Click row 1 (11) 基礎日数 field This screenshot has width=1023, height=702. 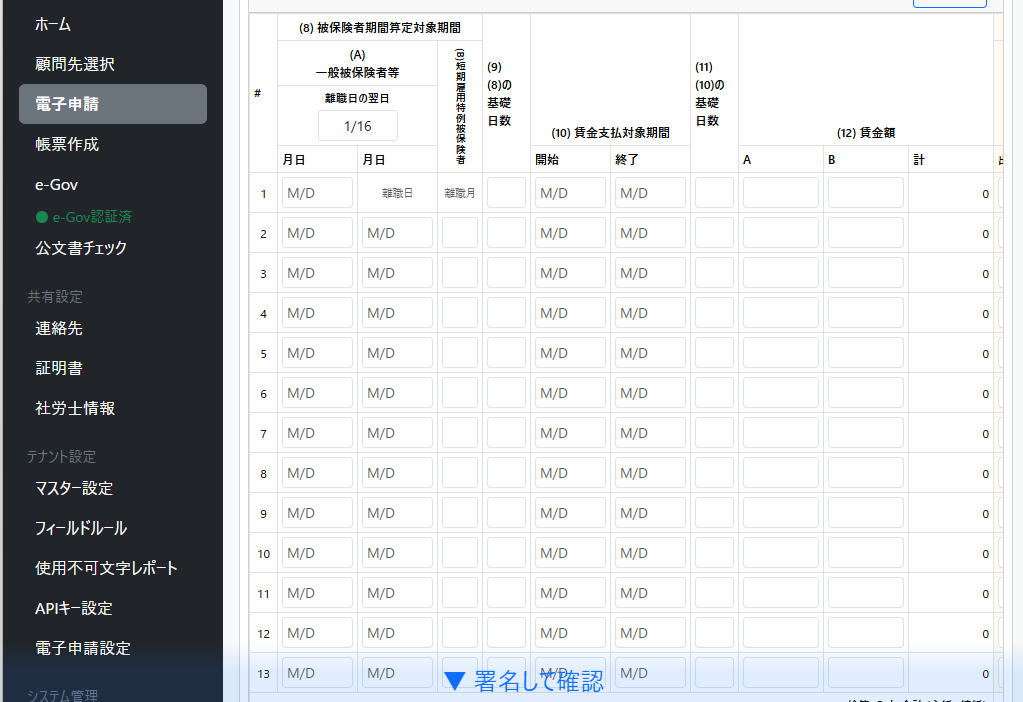(x=714, y=193)
